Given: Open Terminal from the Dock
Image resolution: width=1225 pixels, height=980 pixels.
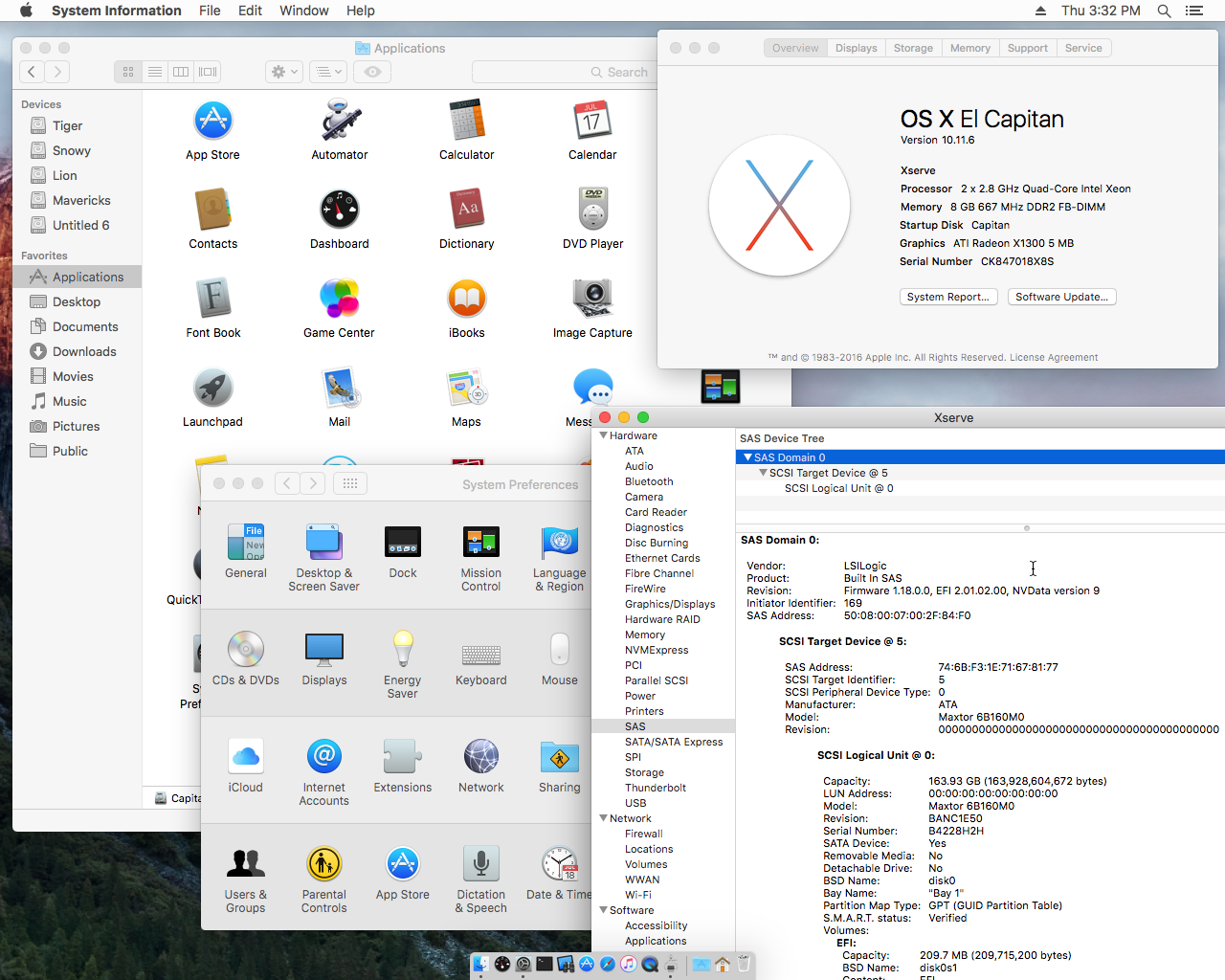Looking at the screenshot, I should pos(545,964).
